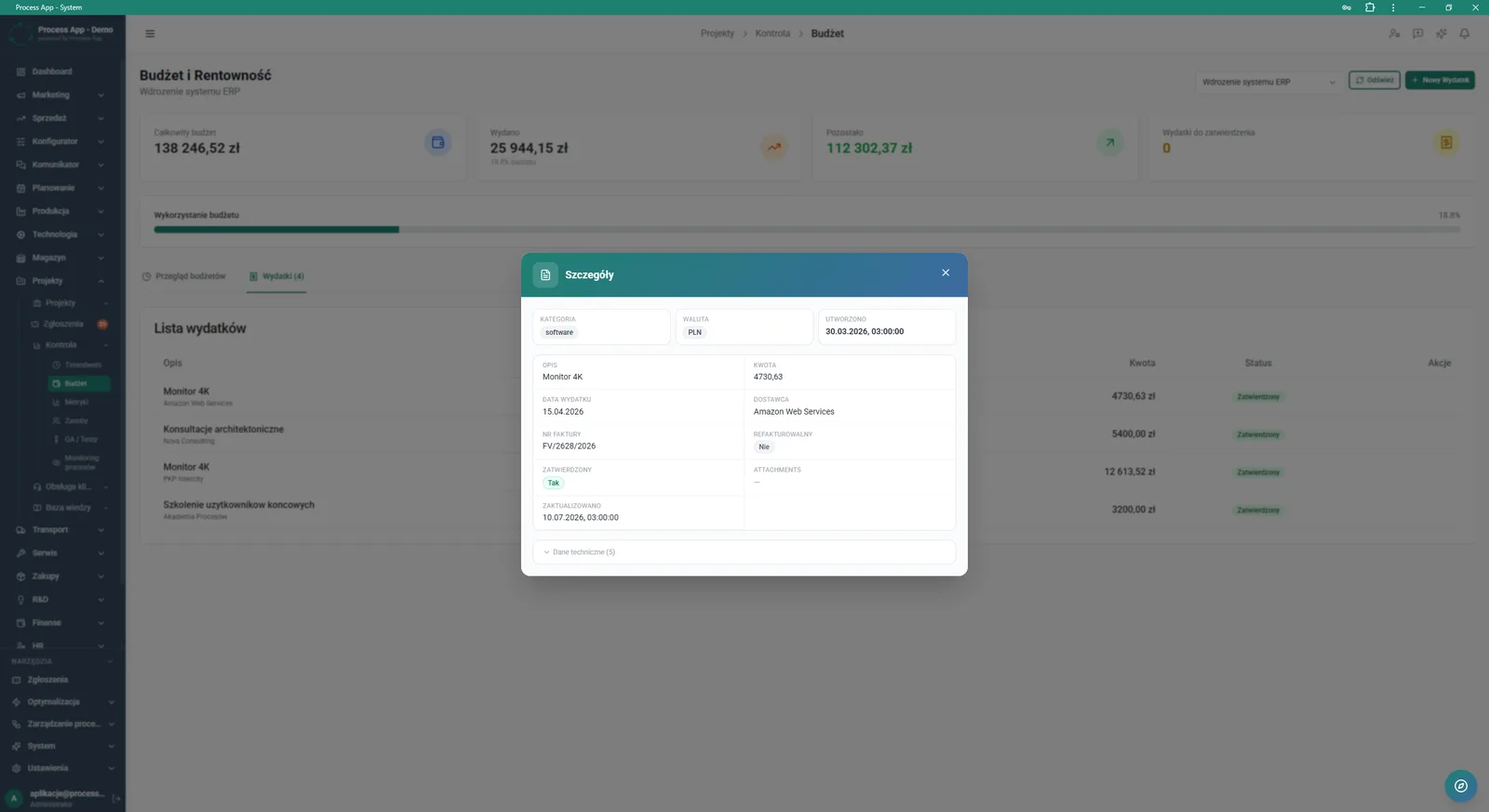Expand the System menu chevron
This screenshot has height=812, width=1489.
point(111,746)
